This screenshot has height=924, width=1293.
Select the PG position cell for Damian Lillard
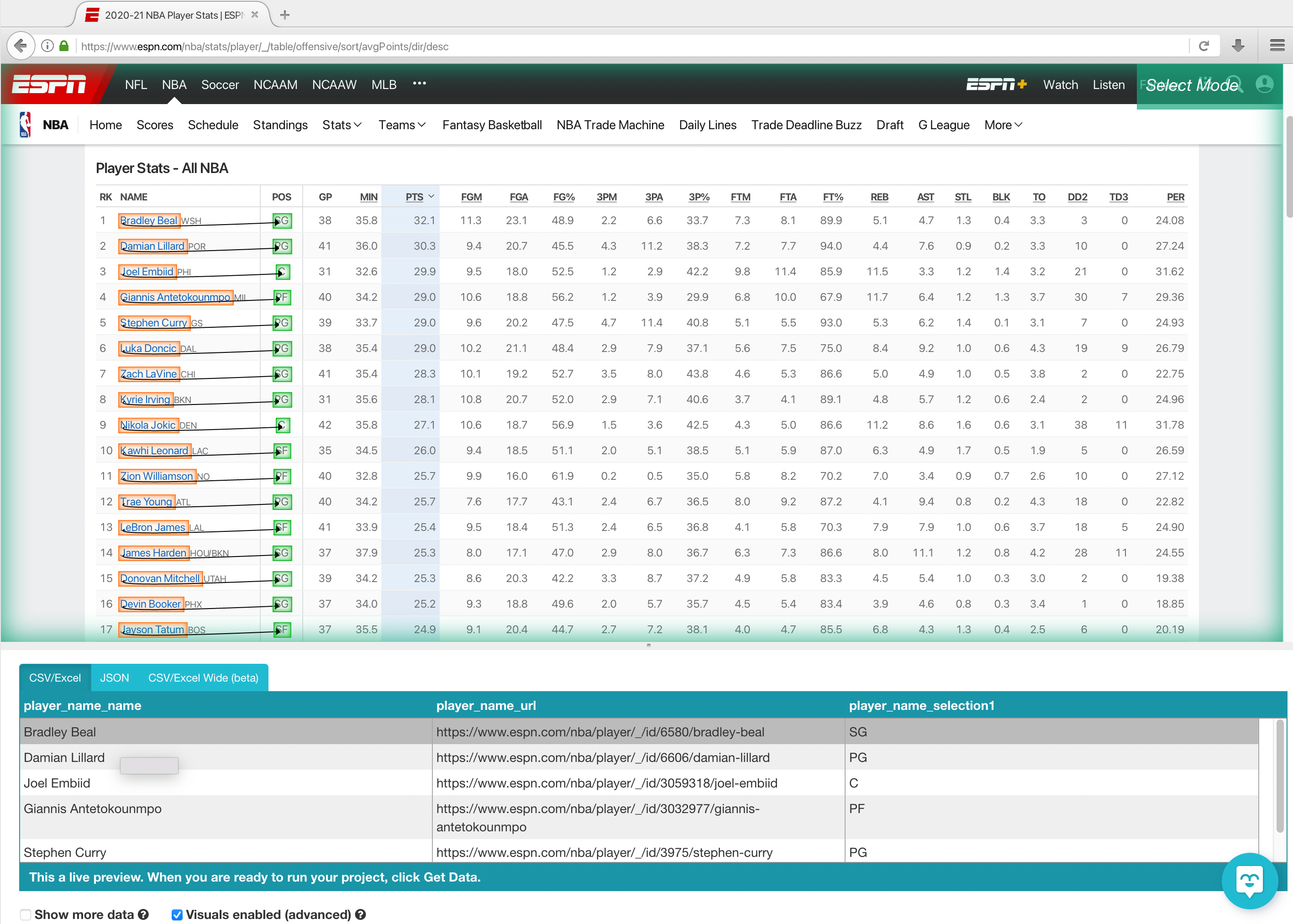282,247
